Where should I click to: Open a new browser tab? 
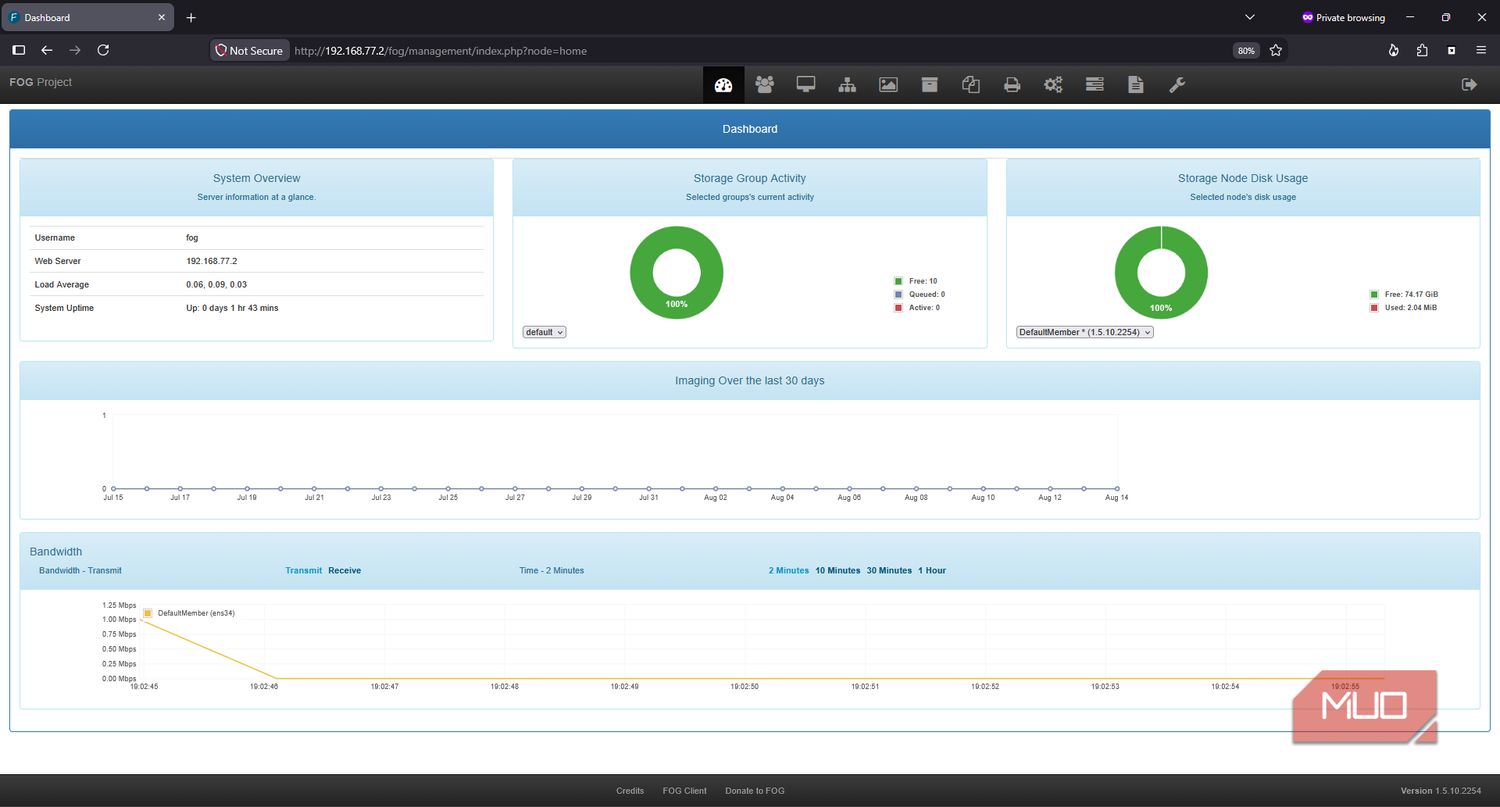pos(191,18)
